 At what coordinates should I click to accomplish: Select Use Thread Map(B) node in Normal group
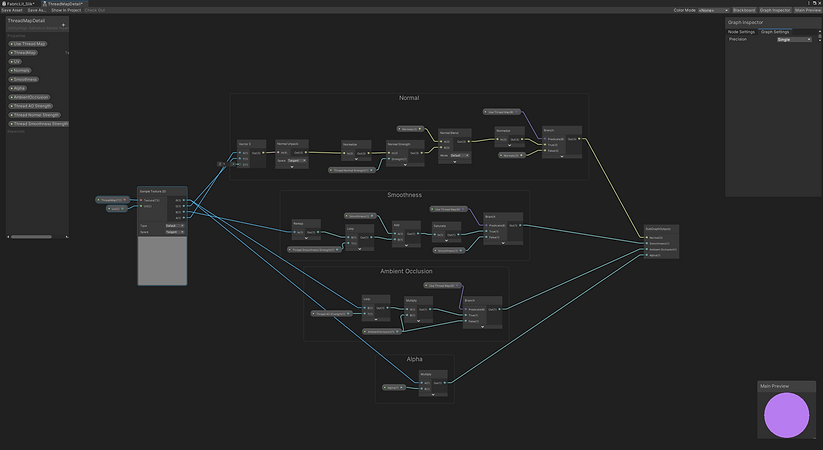click(x=502, y=112)
